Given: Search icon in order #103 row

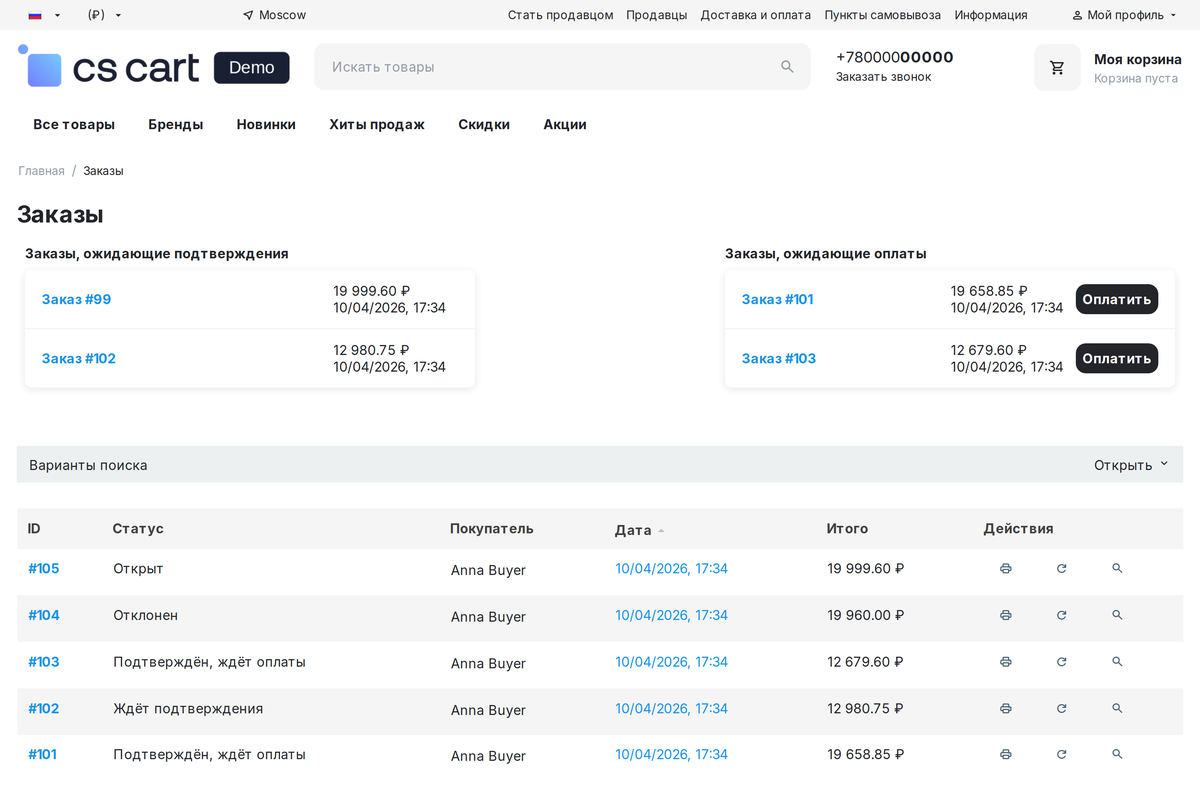Looking at the screenshot, I should coord(1117,662).
